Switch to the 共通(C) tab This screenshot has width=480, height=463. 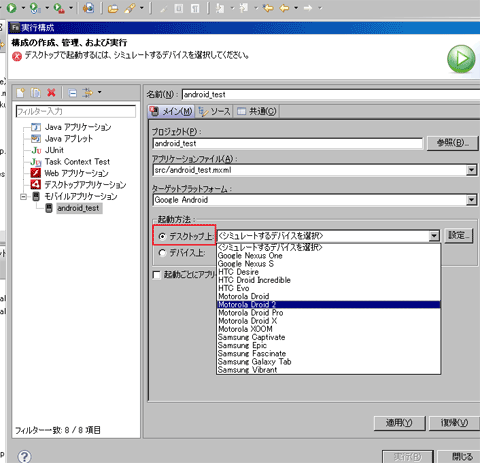[256, 111]
